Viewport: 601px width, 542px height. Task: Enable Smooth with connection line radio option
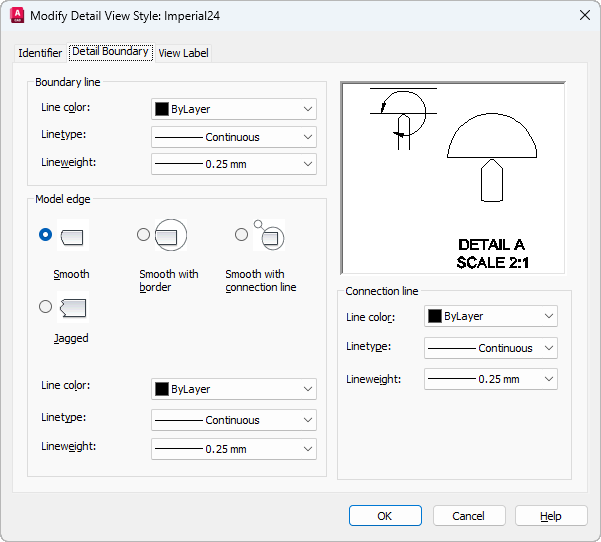click(x=241, y=235)
